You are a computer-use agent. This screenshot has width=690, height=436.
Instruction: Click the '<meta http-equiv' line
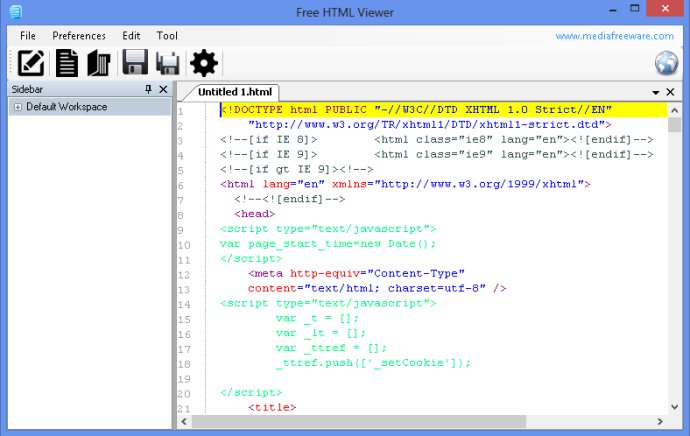pyautogui.click(x=356, y=274)
